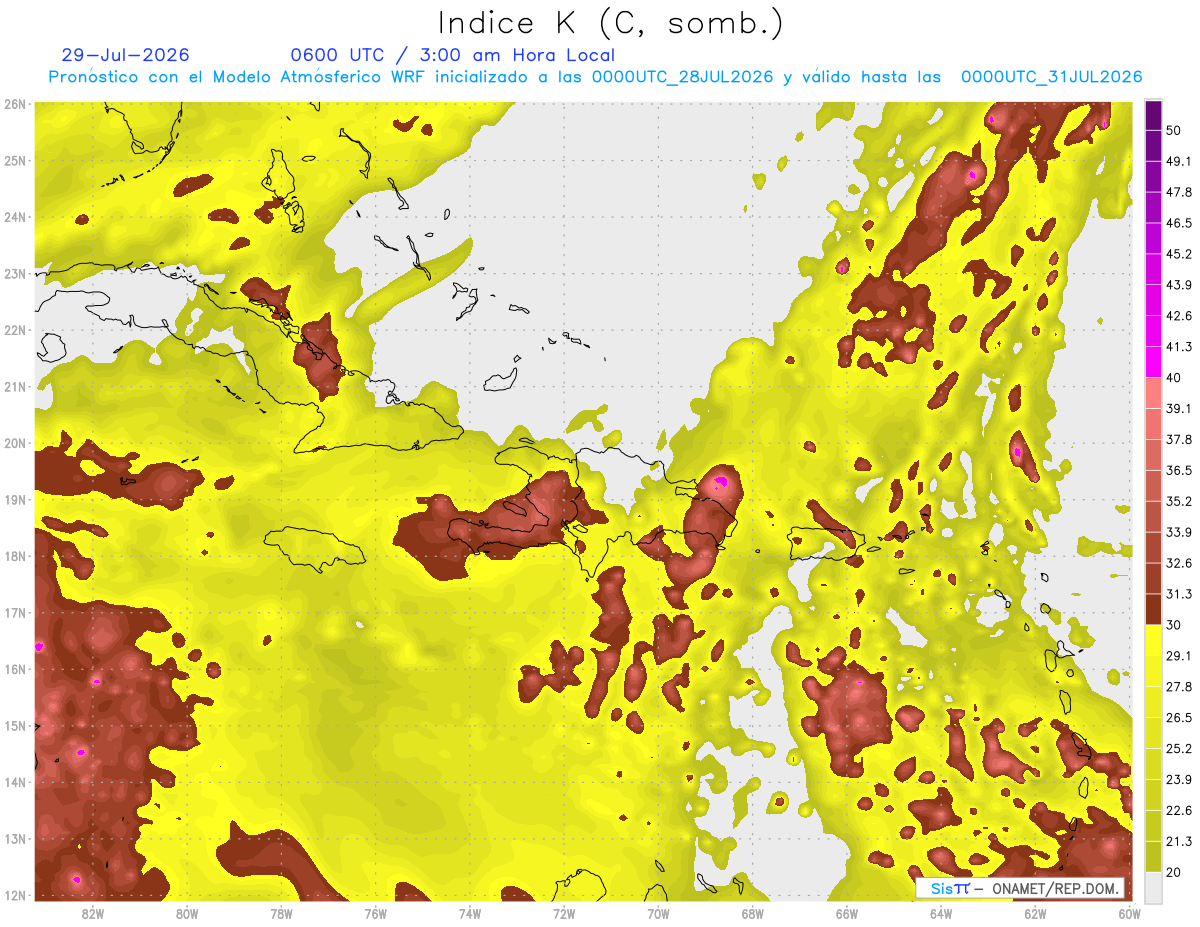Image resolution: width=1200 pixels, height=927 pixels.
Task: Click the '19N' latitude label
Action: (x=14, y=499)
